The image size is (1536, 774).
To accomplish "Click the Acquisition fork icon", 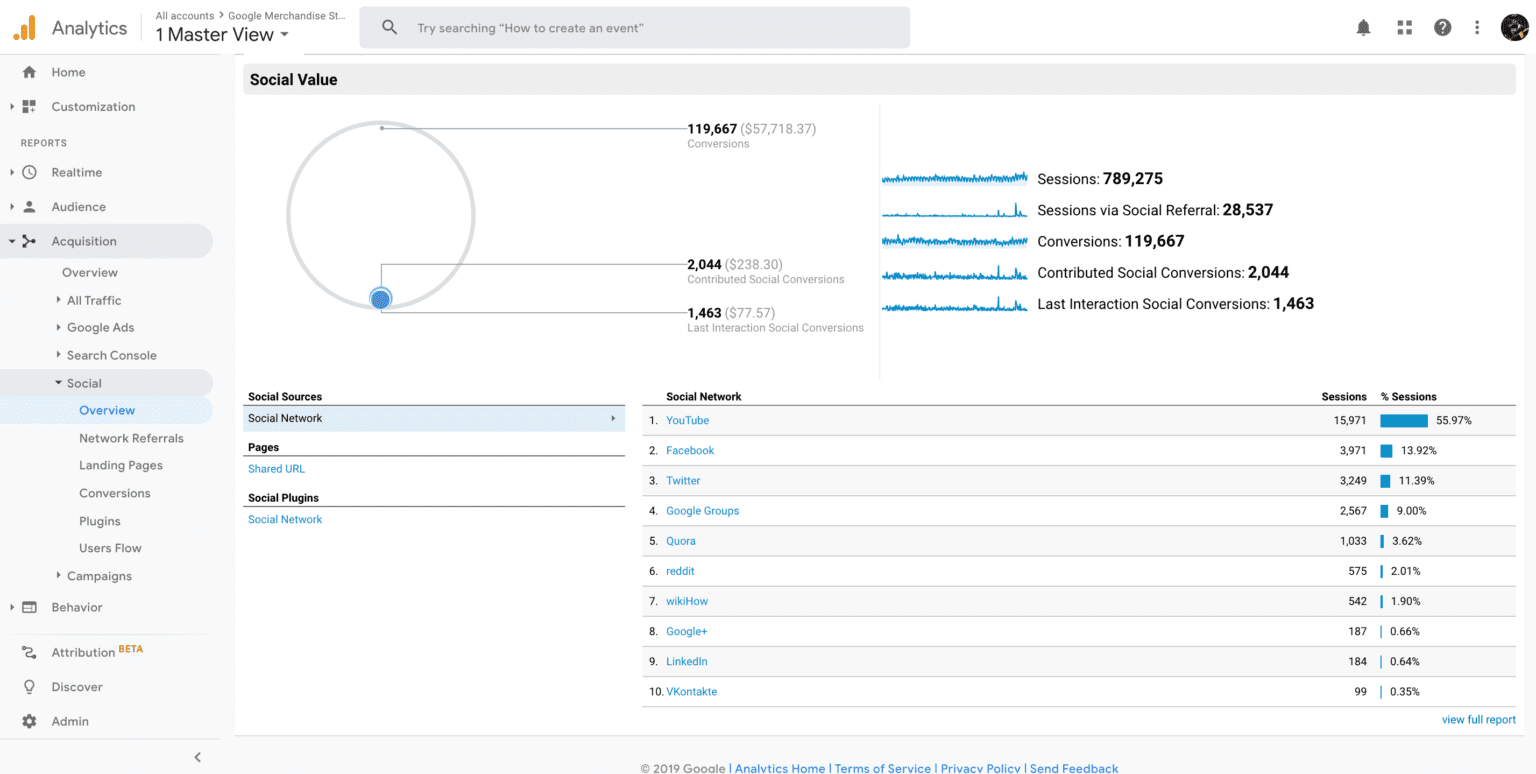I will click(x=29, y=241).
